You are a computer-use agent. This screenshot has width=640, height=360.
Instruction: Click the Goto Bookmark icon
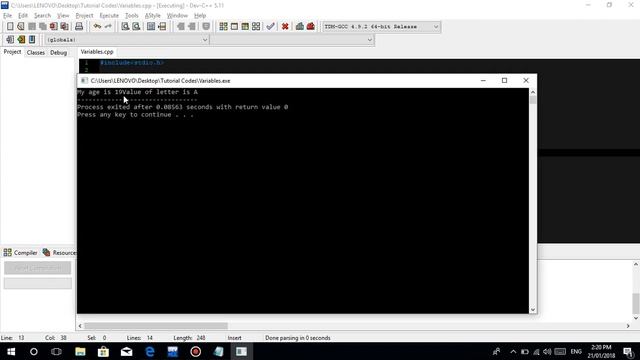(32, 40)
